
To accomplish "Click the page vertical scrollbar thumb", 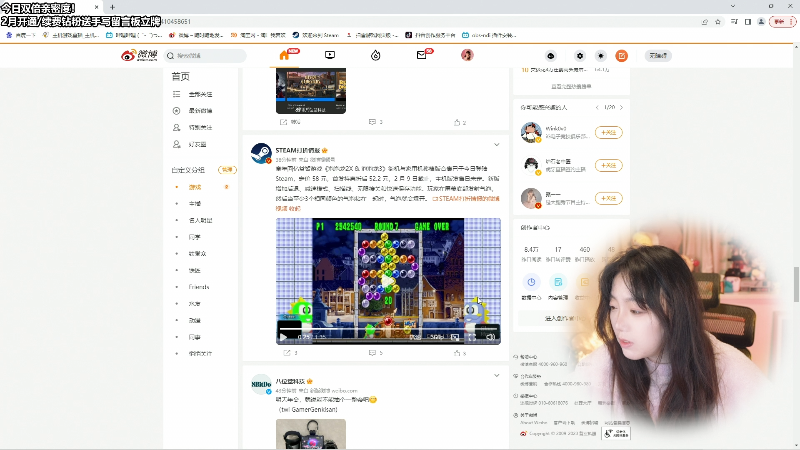I will (x=796, y=284).
